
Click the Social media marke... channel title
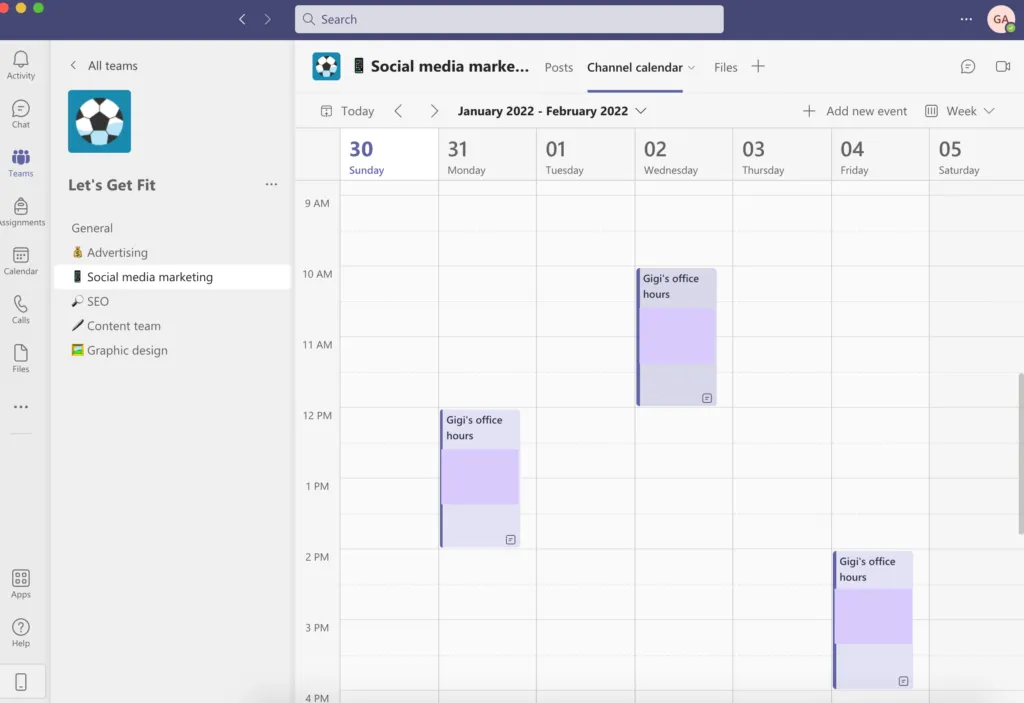coord(450,67)
